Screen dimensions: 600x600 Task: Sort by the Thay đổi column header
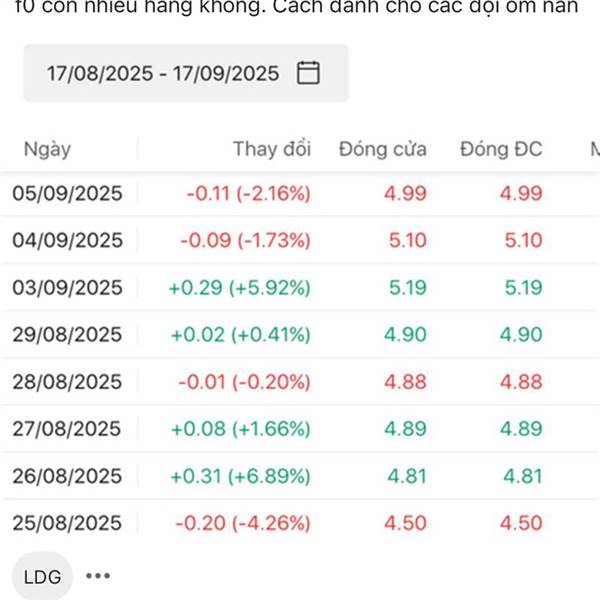coord(272,149)
